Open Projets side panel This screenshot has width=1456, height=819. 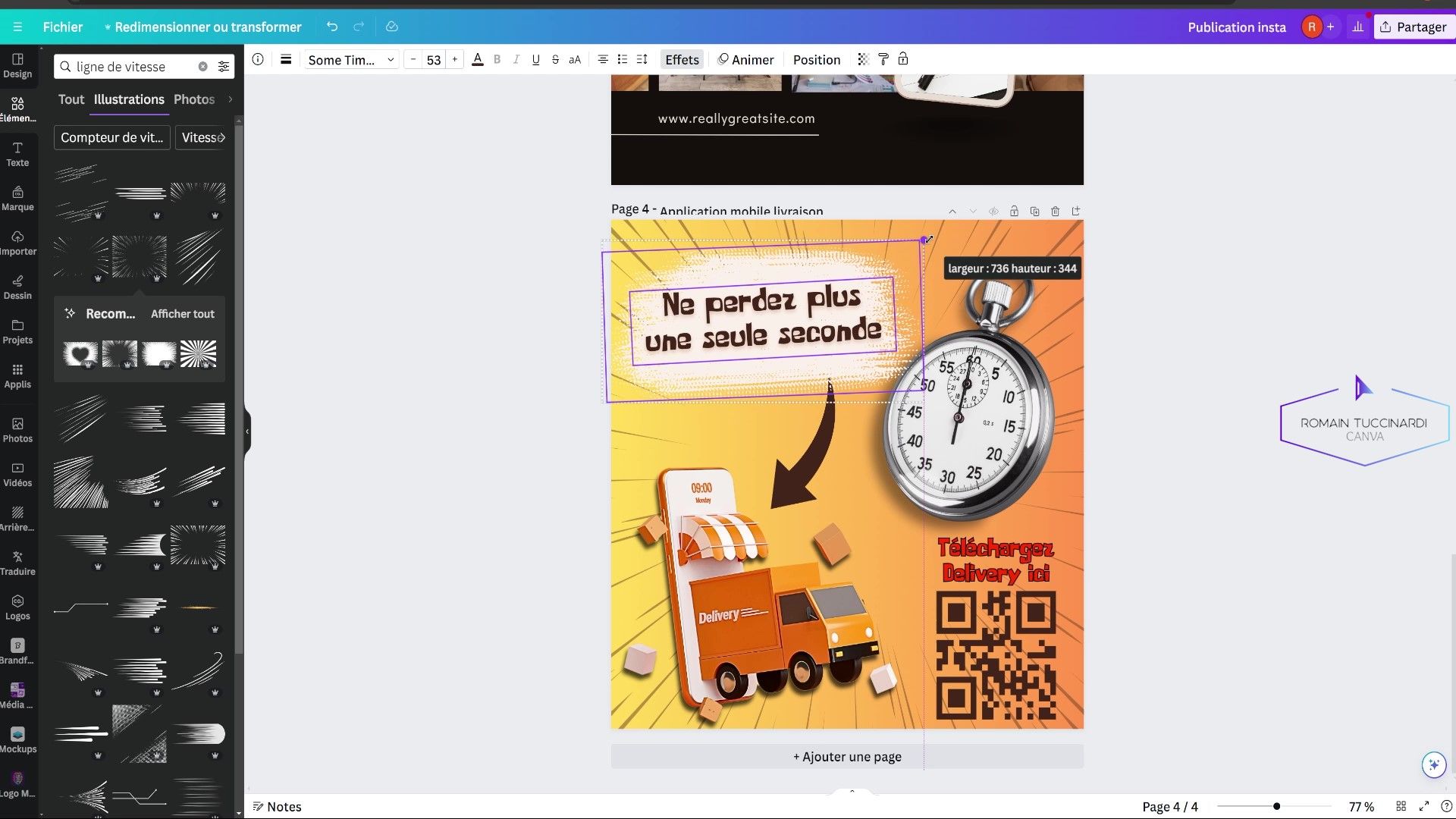pos(17,332)
